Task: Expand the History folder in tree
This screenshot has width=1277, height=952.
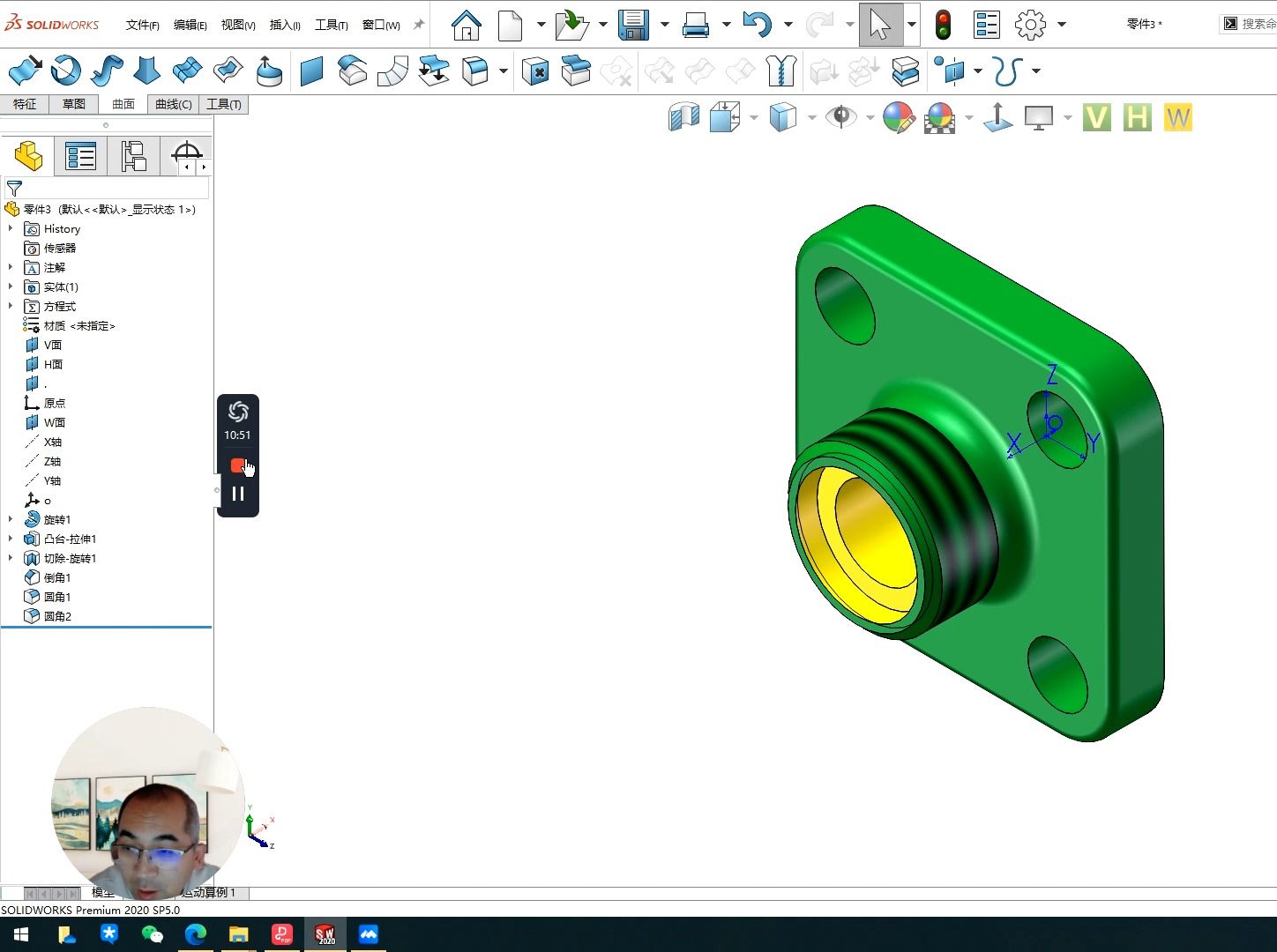Action: point(11,228)
